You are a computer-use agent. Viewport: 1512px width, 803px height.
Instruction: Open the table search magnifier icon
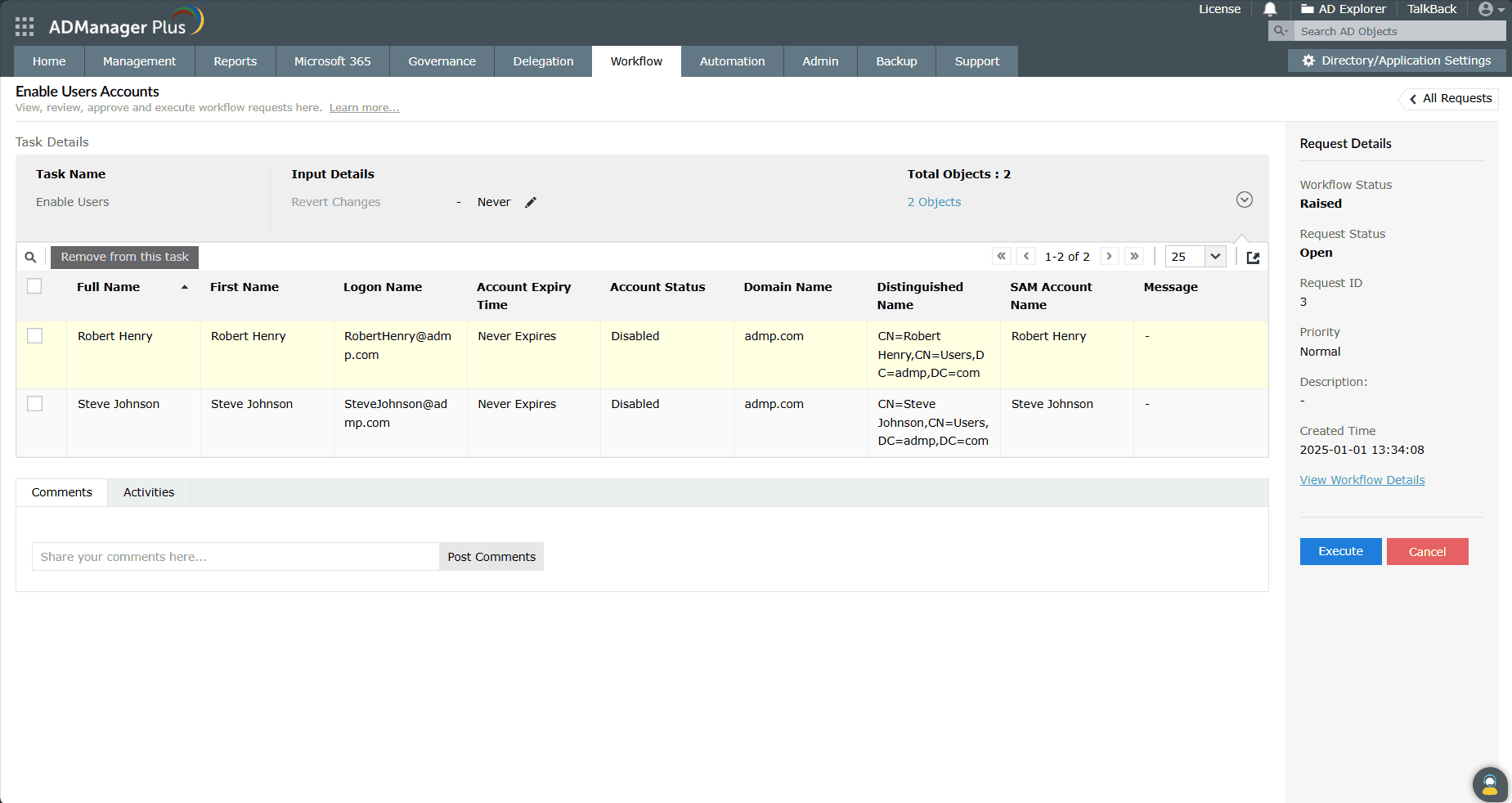click(x=30, y=257)
